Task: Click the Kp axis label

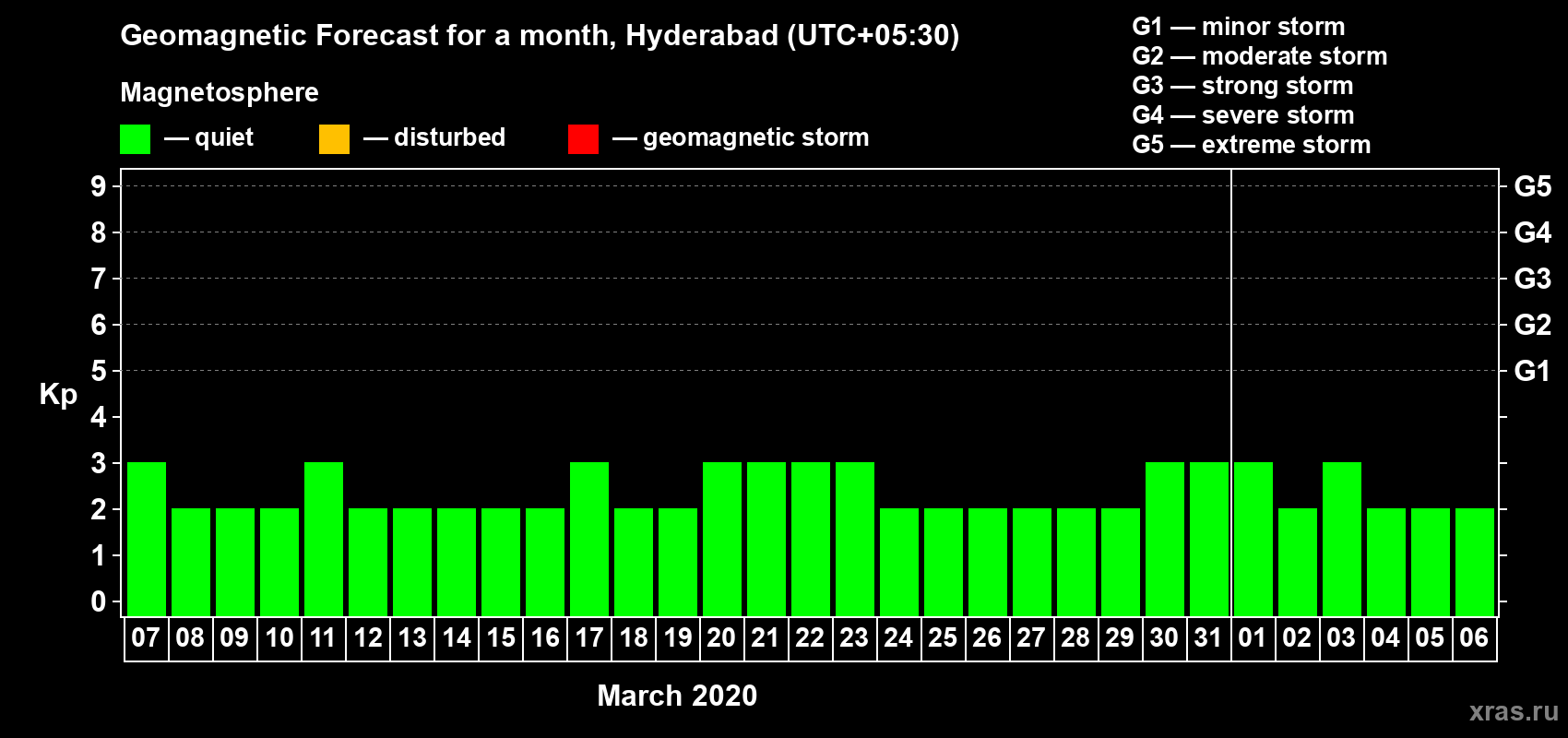Action: [x=58, y=395]
